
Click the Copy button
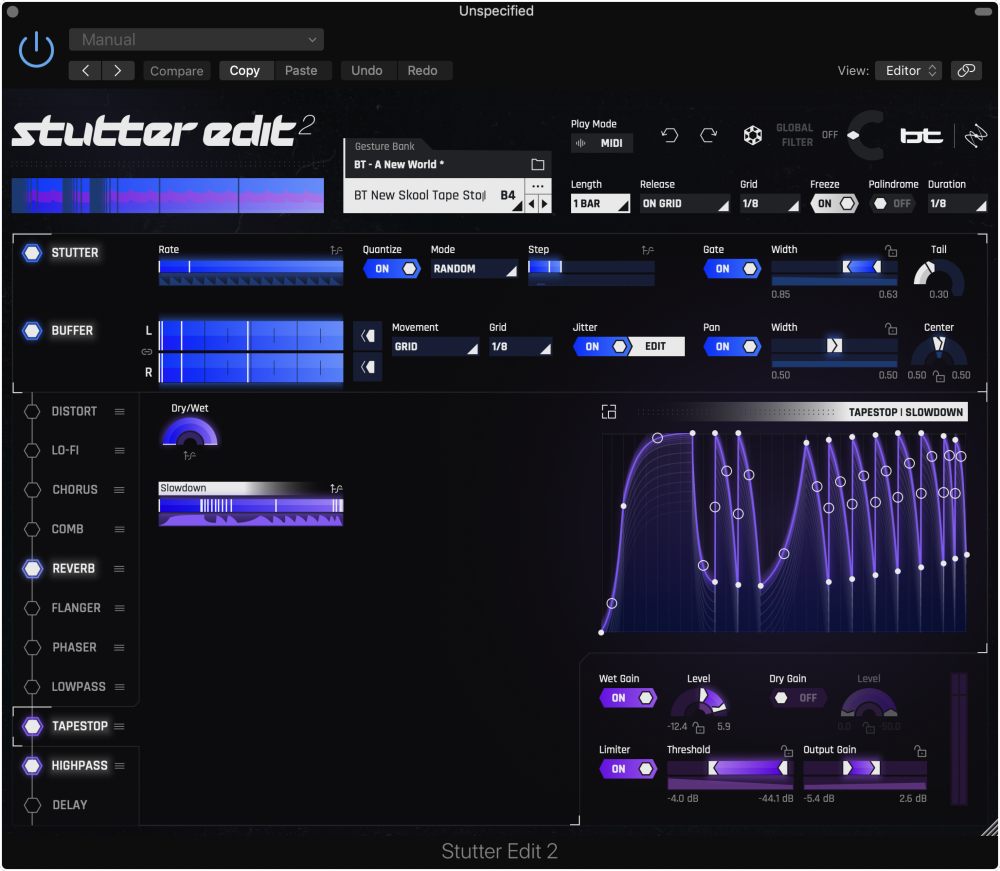click(x=245, y=70)
